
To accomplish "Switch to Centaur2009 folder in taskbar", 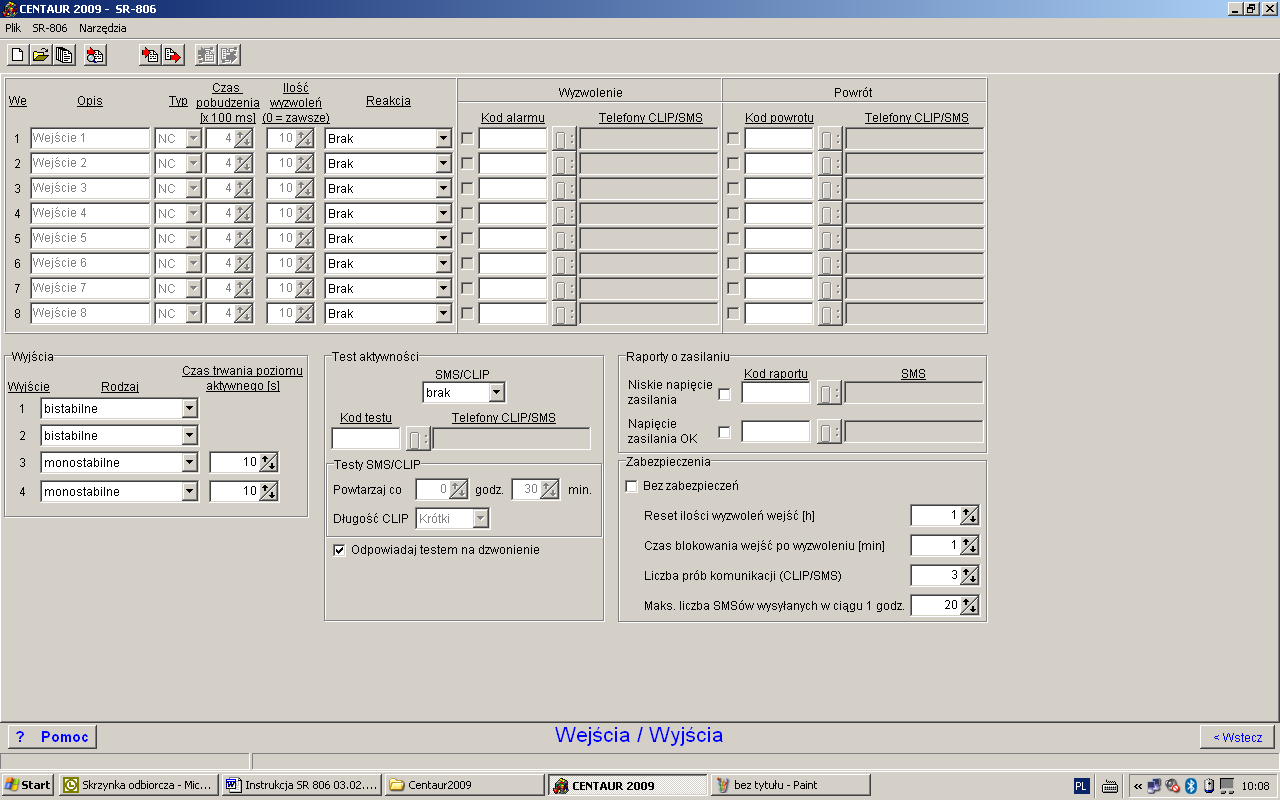I will [x=464, y=785].
